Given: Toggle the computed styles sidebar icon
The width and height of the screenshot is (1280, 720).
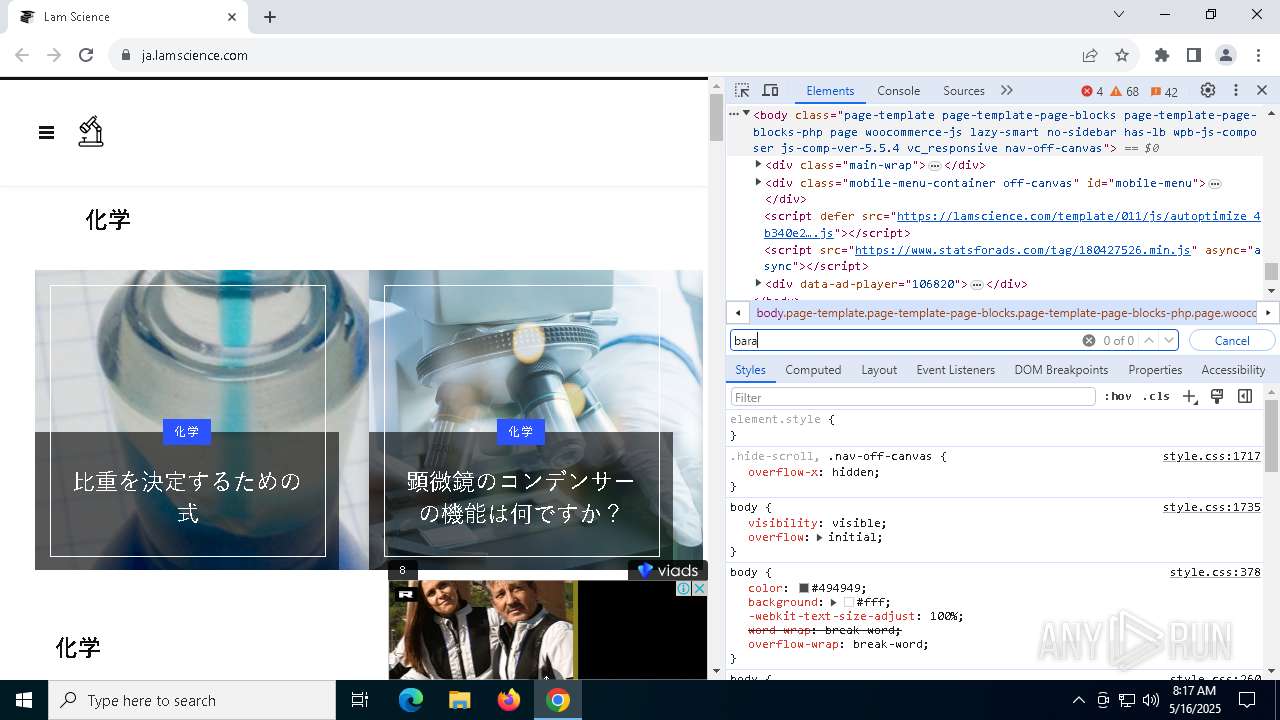Looking at the screenshot, I should pos(1245,397).
